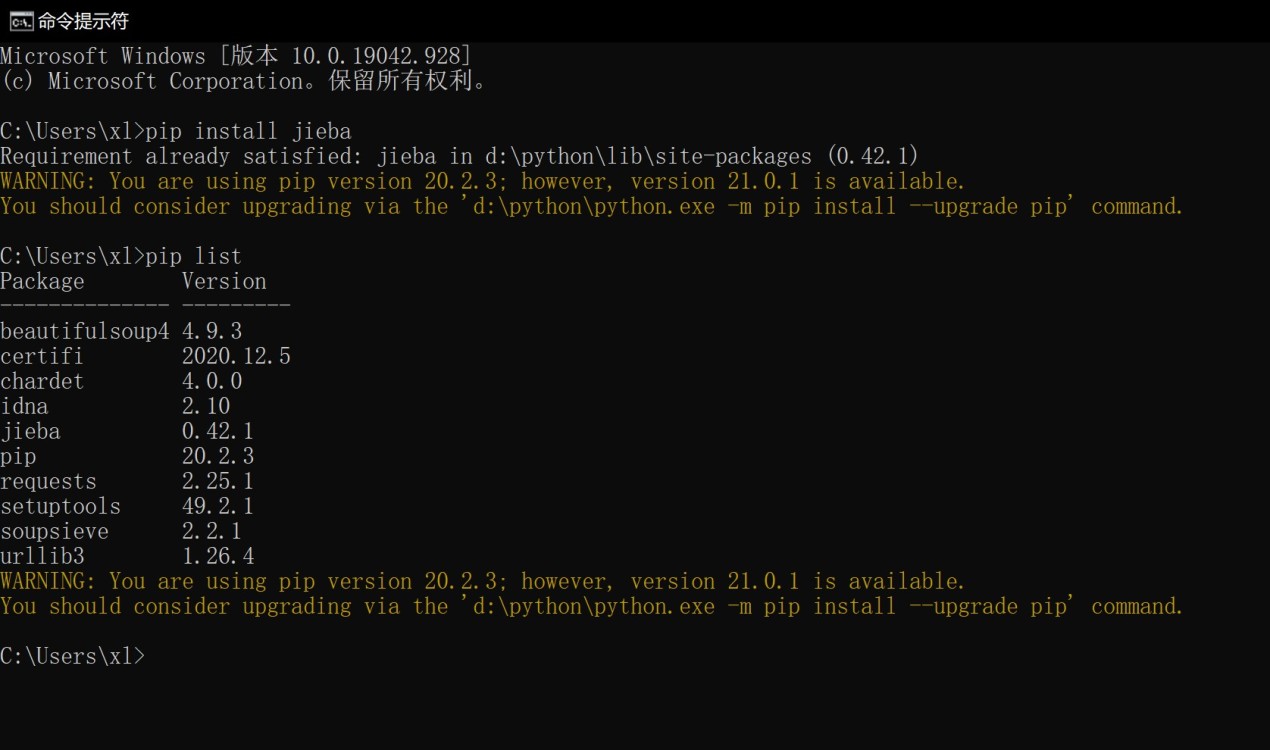Click the 'Requirement already satisfied' output line
1270x750 pixels.
pos(459,156)
